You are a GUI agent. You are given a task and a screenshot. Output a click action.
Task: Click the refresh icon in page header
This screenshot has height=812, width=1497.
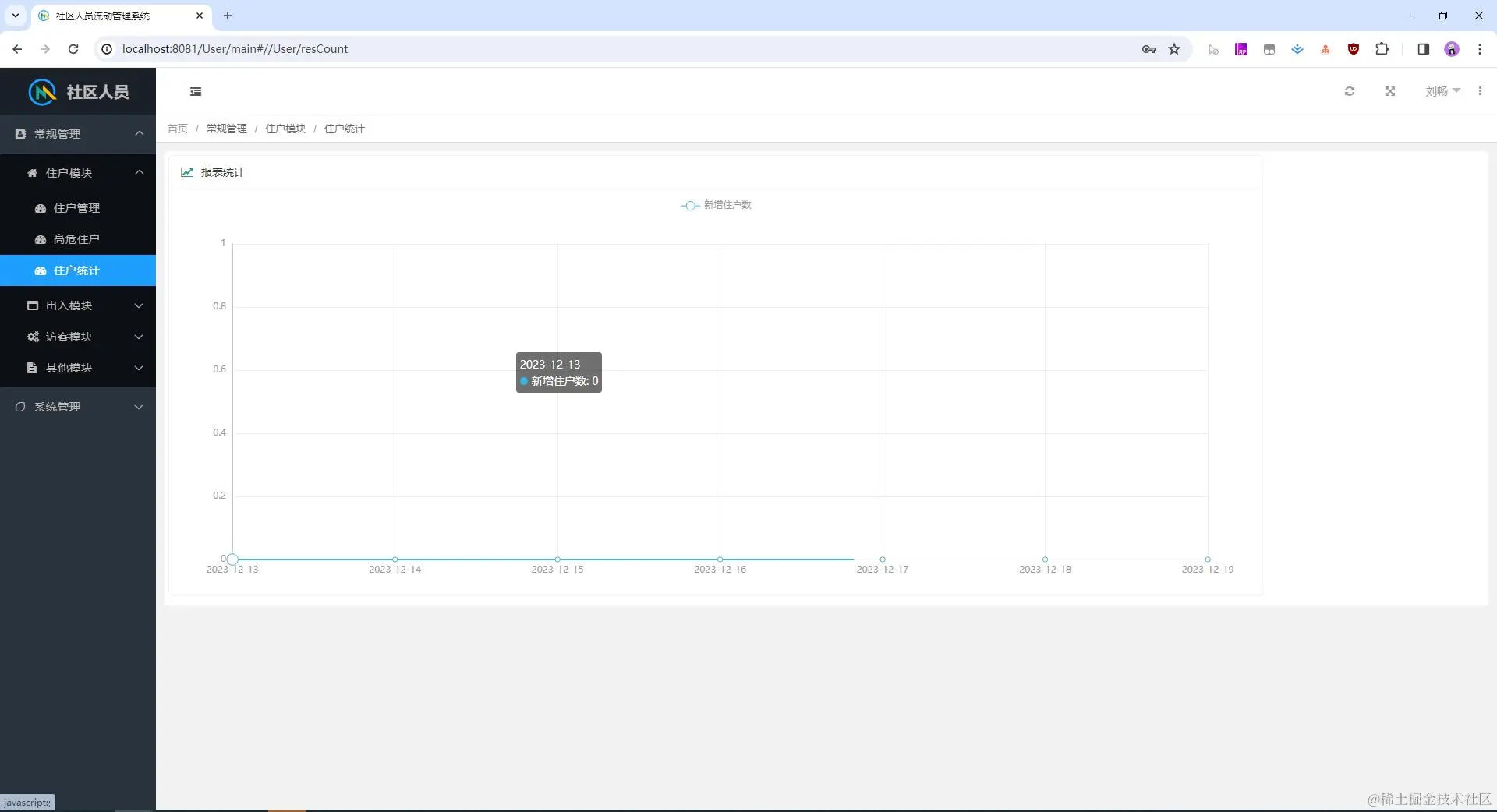coord(1350,91)
